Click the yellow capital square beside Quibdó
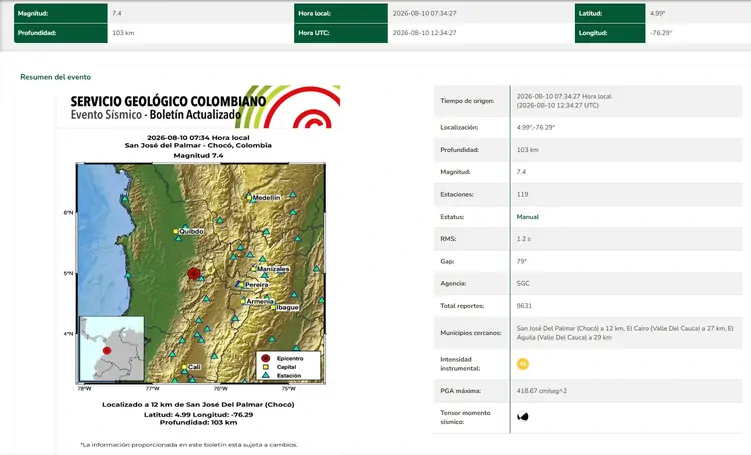Screen dimensions: 751x455 (176, 231)
